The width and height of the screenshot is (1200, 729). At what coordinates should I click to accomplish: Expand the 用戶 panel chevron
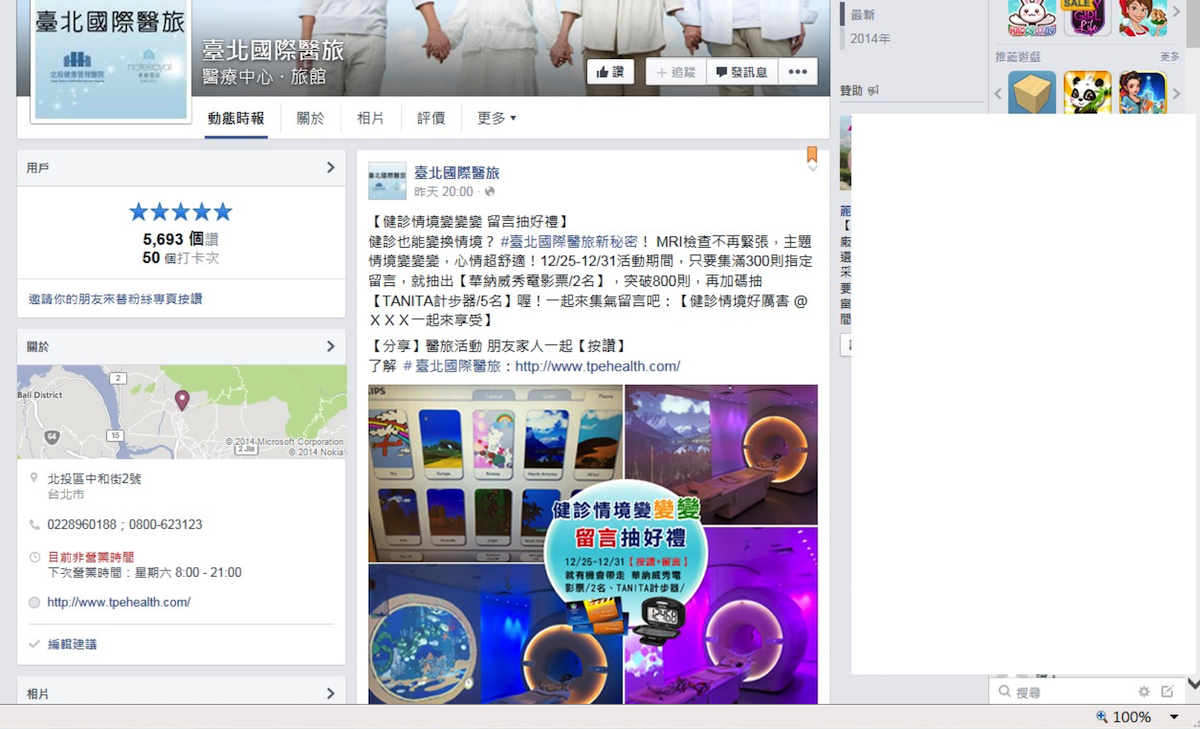[x=330, y=168]
